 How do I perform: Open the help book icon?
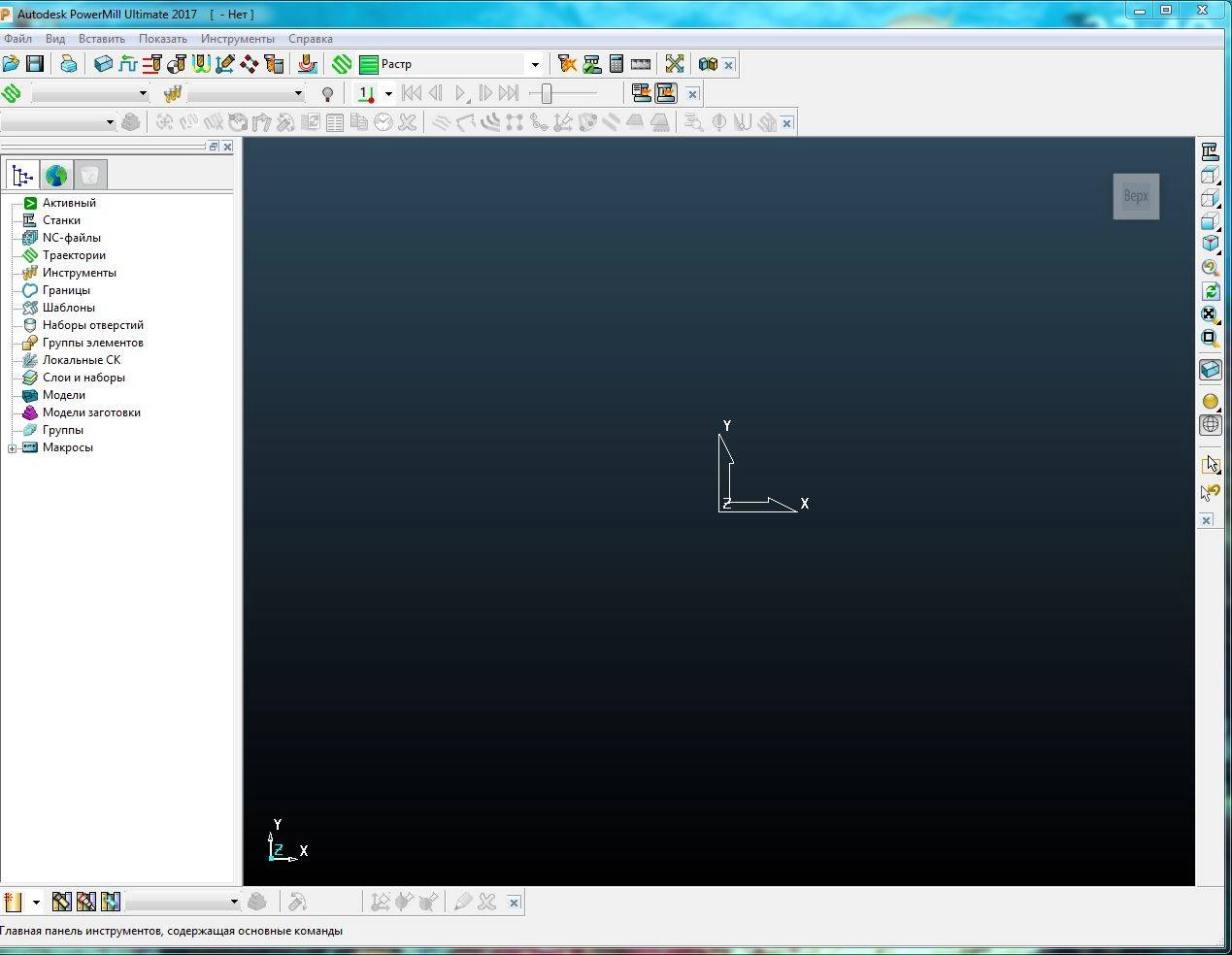pyautogui.click(x=708, y=64)
